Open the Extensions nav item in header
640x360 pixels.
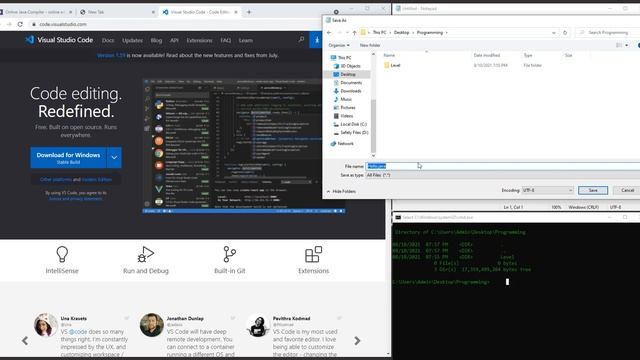(x=199, y=40)
